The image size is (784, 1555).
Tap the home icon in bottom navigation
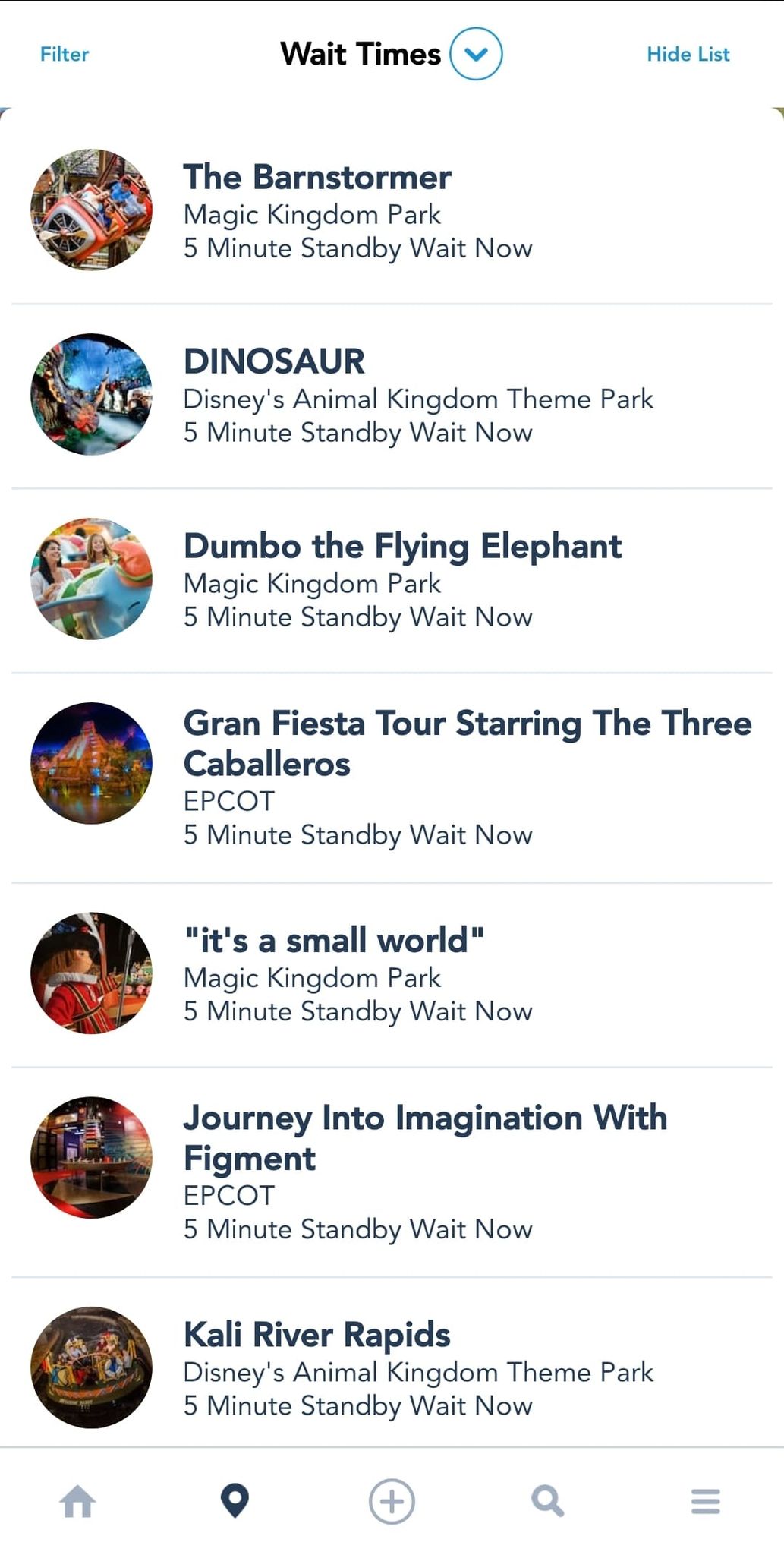tap(78, 1501)
